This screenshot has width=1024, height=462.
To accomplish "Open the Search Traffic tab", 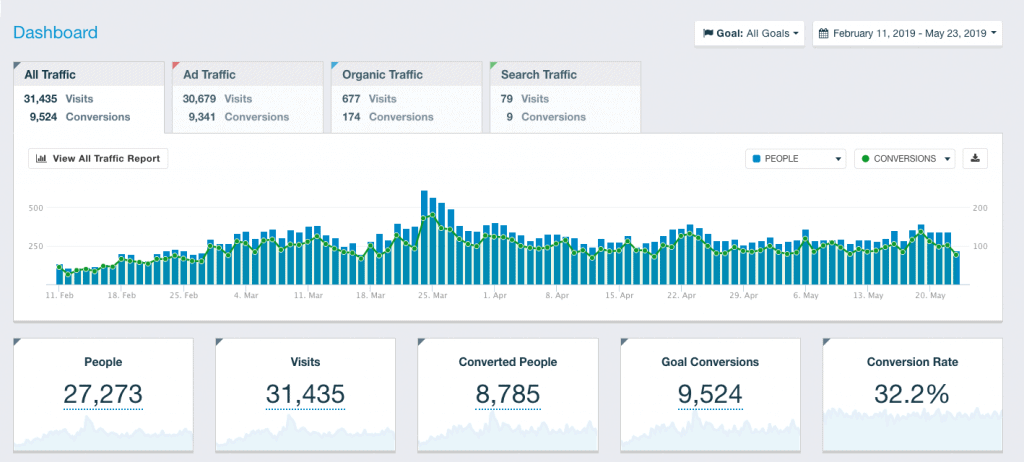I will pos(563,96).
